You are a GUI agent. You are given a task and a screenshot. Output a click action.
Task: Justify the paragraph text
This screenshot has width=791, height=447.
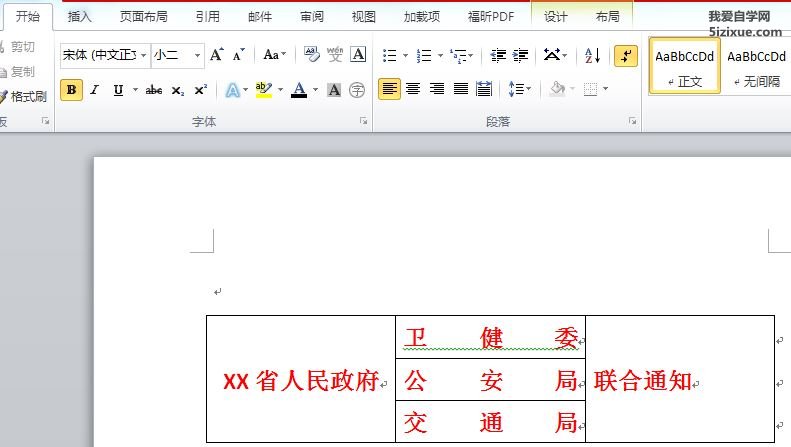pyautogui.click(x=460, y=89)
